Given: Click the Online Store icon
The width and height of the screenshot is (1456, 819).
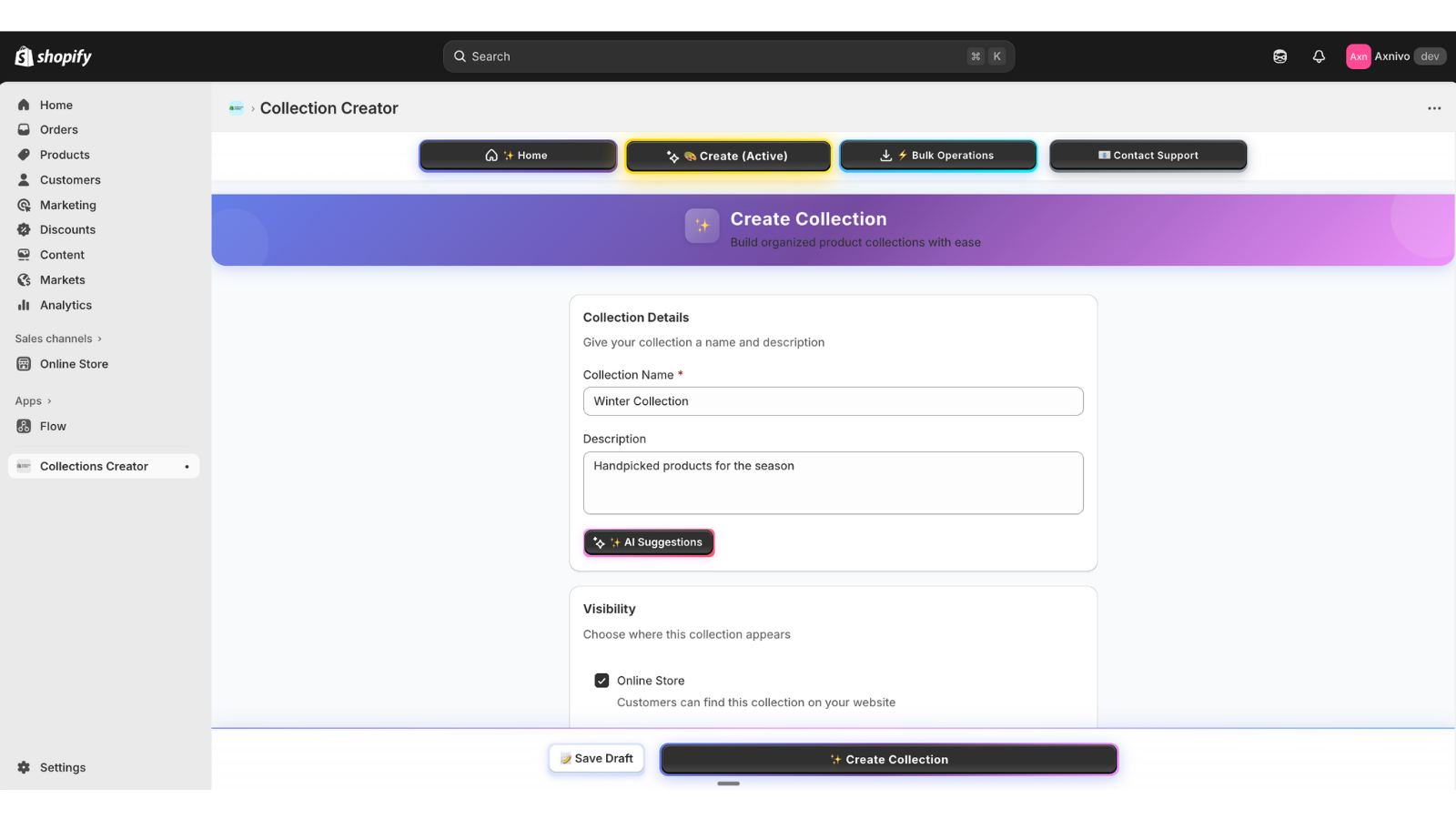Looking at the screenshot, I should point(24,364).
